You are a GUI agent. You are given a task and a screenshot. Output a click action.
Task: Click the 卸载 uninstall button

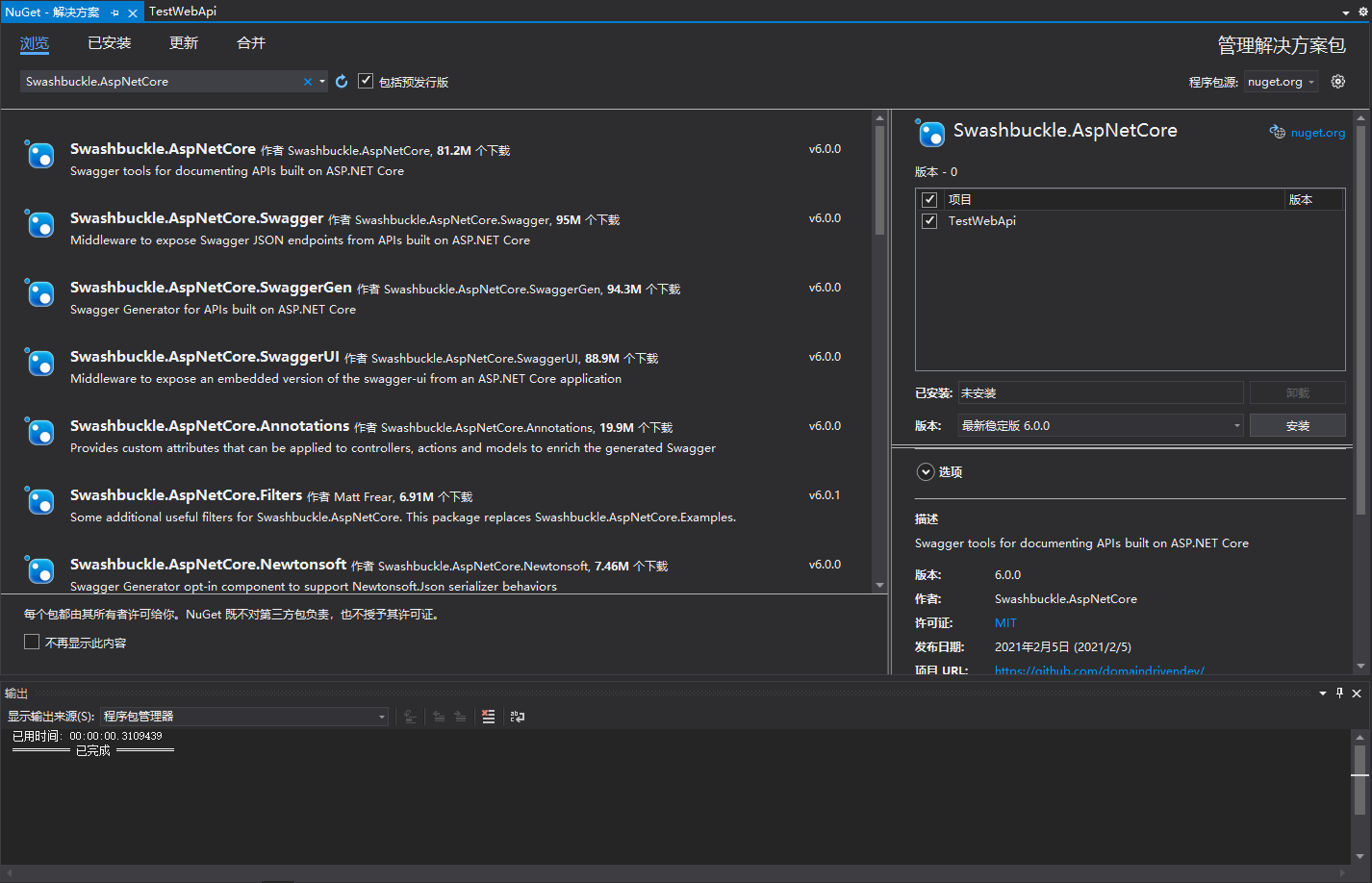pos(1297,392)
